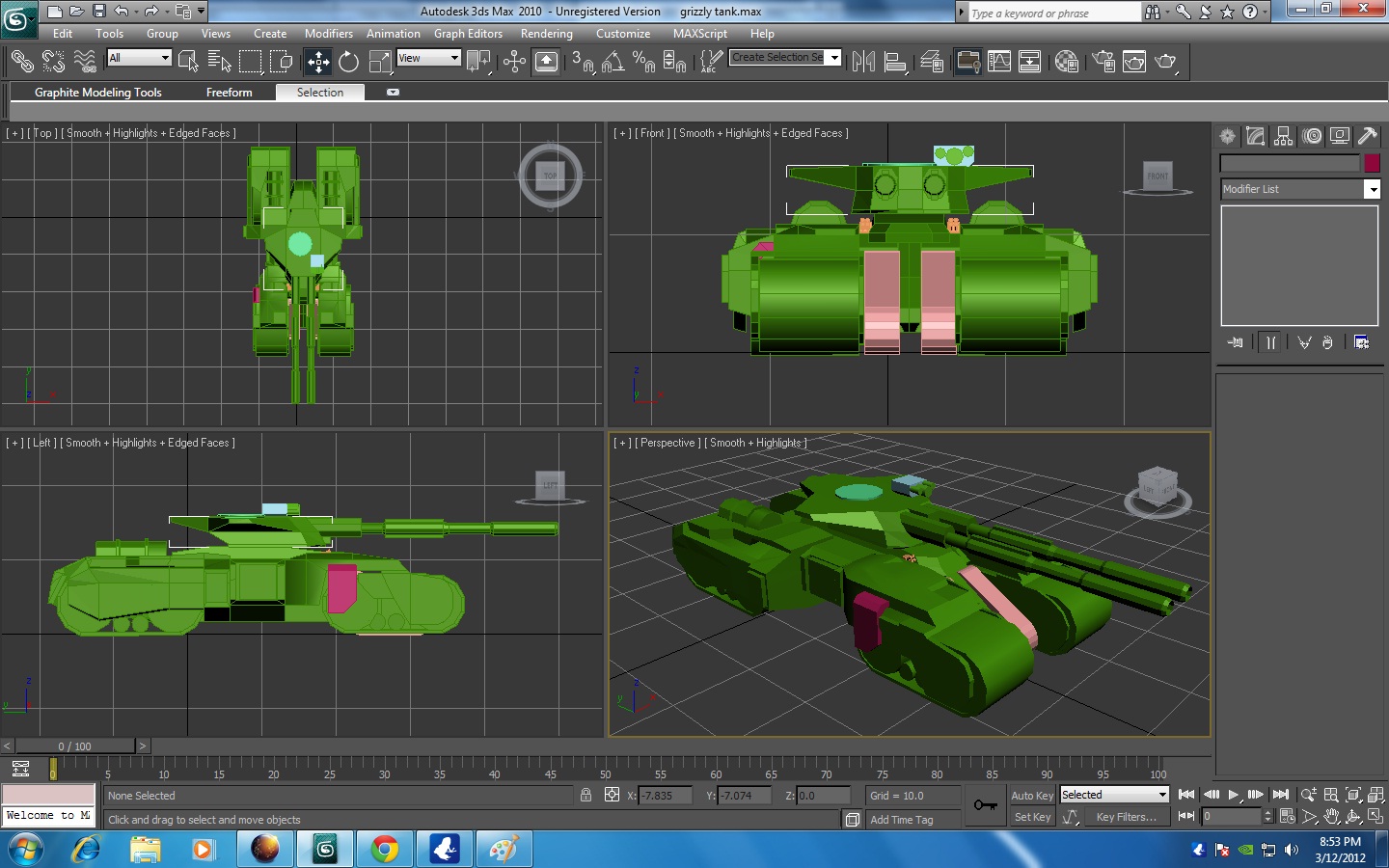Open the Hierarchy command panel tab
The image size is (1389, 868).
1283,136
